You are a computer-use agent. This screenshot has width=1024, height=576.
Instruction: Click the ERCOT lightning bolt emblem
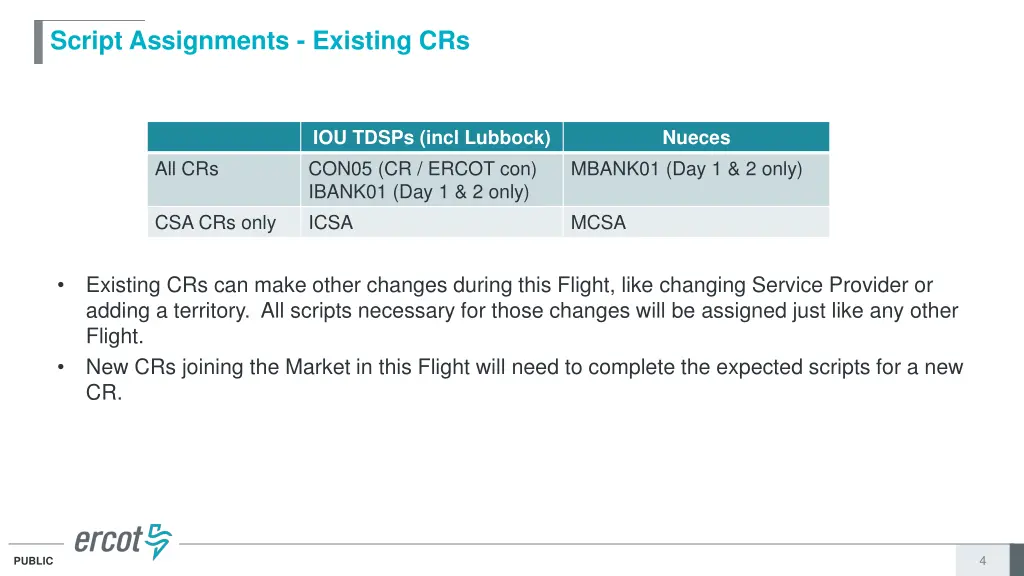click(x=158, y=541)
